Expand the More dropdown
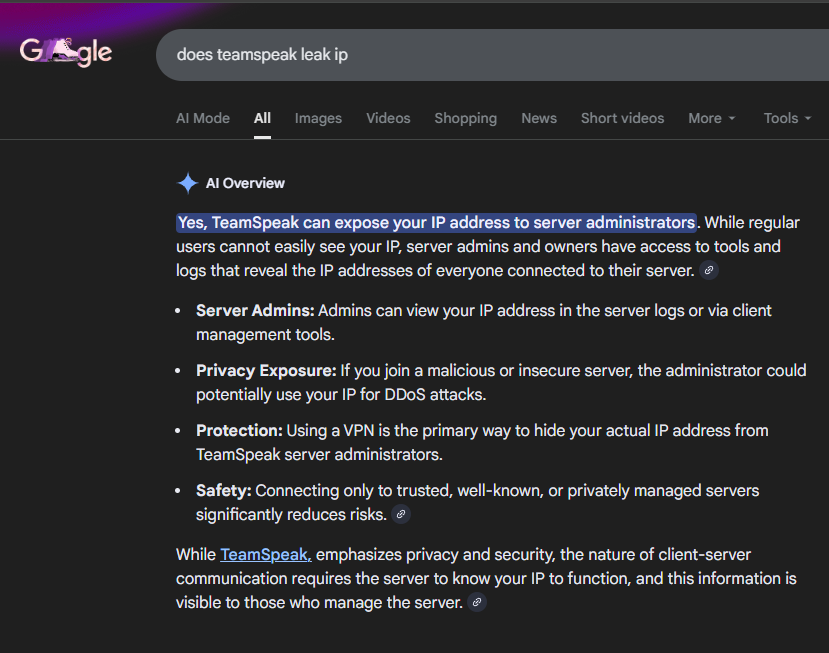The height and width of the screenshot is (653, 829). pyautogui.click(x=712, y=118)
